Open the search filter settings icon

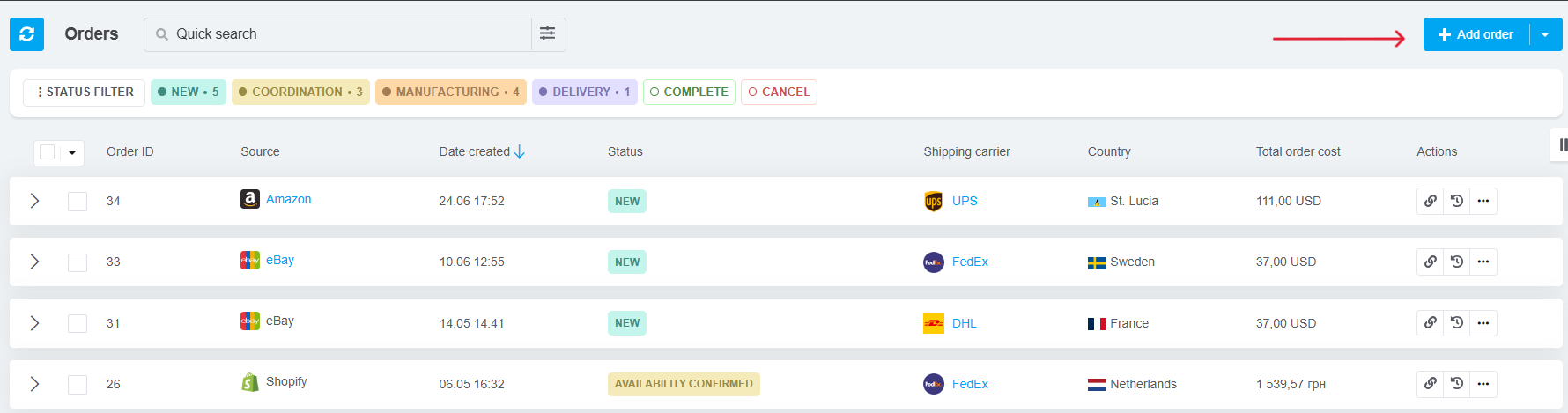pyautogui.click(x=548, y=34)
